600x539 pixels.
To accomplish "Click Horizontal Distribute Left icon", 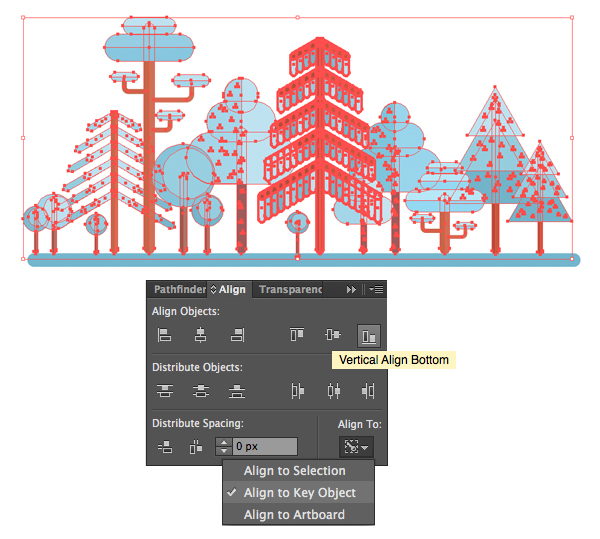I will click(297, 391).
